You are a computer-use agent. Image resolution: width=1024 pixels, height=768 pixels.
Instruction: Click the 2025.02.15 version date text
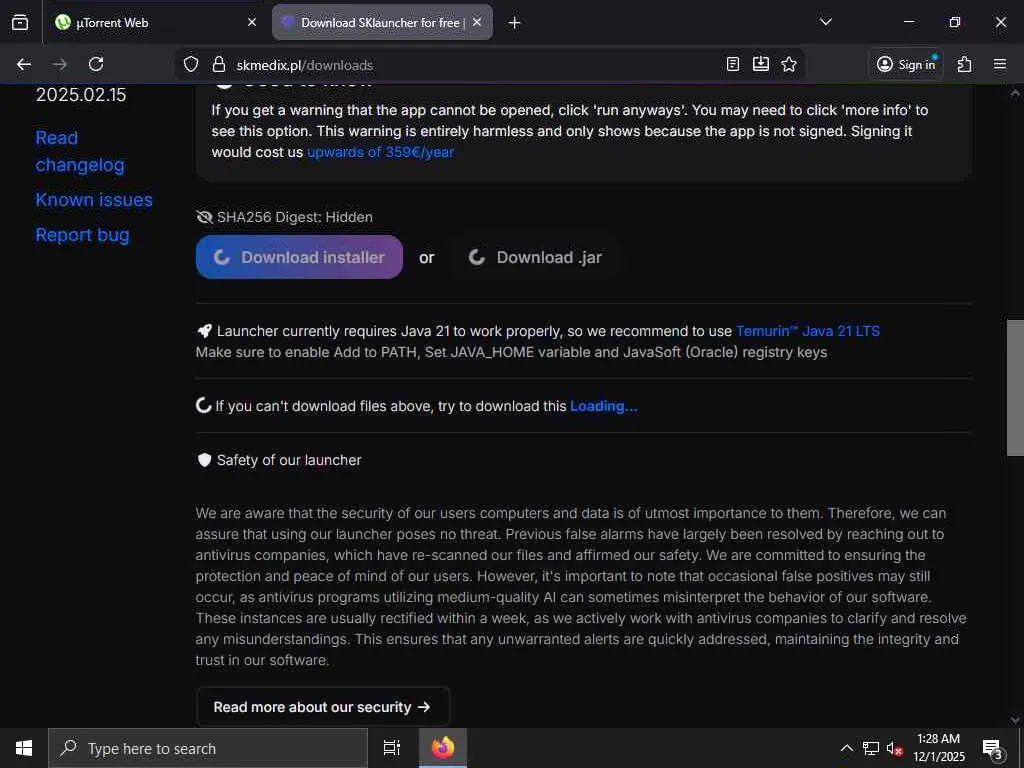coord(81,95)
